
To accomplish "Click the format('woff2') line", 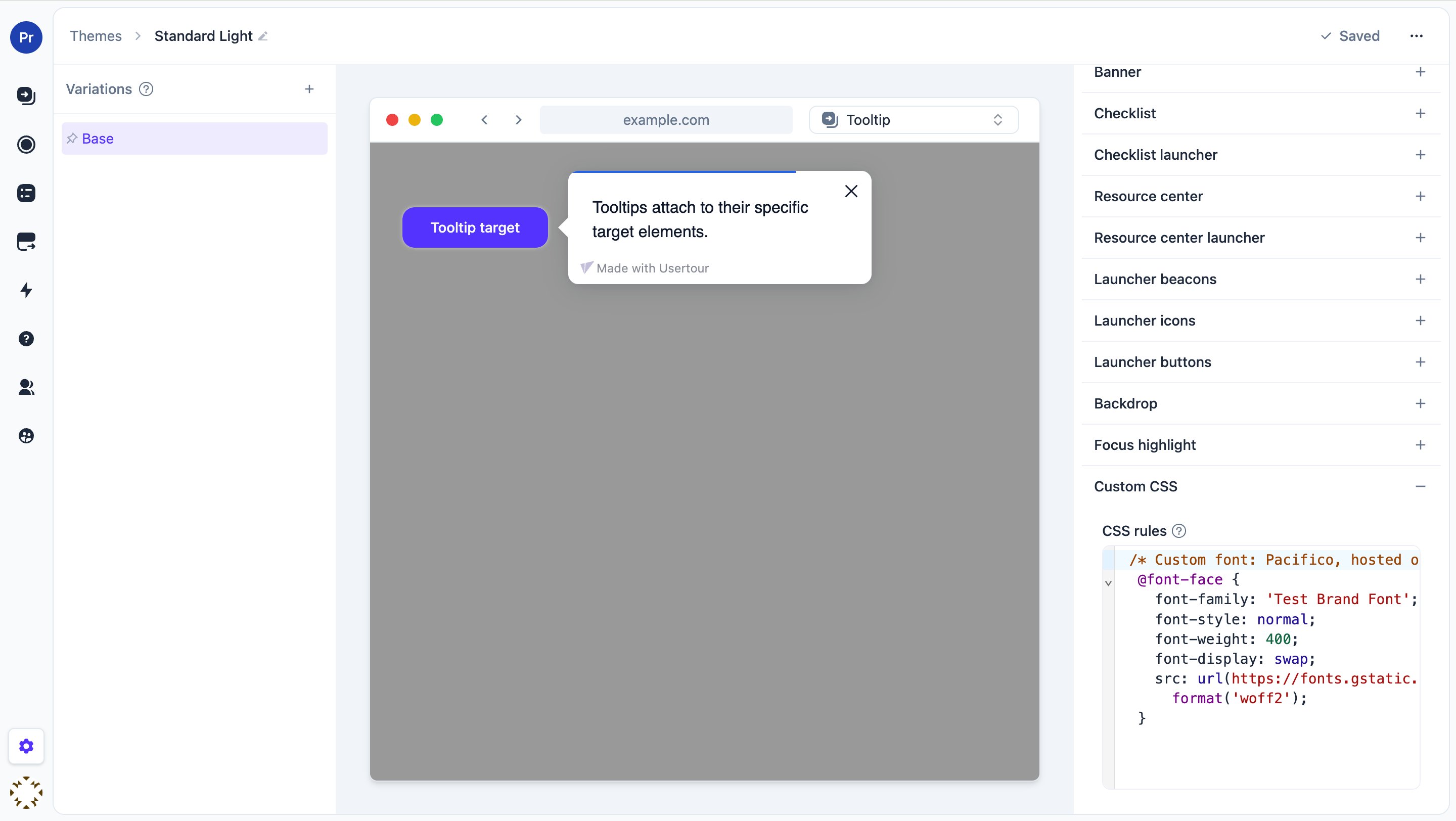I will [x=1240, y=698].
